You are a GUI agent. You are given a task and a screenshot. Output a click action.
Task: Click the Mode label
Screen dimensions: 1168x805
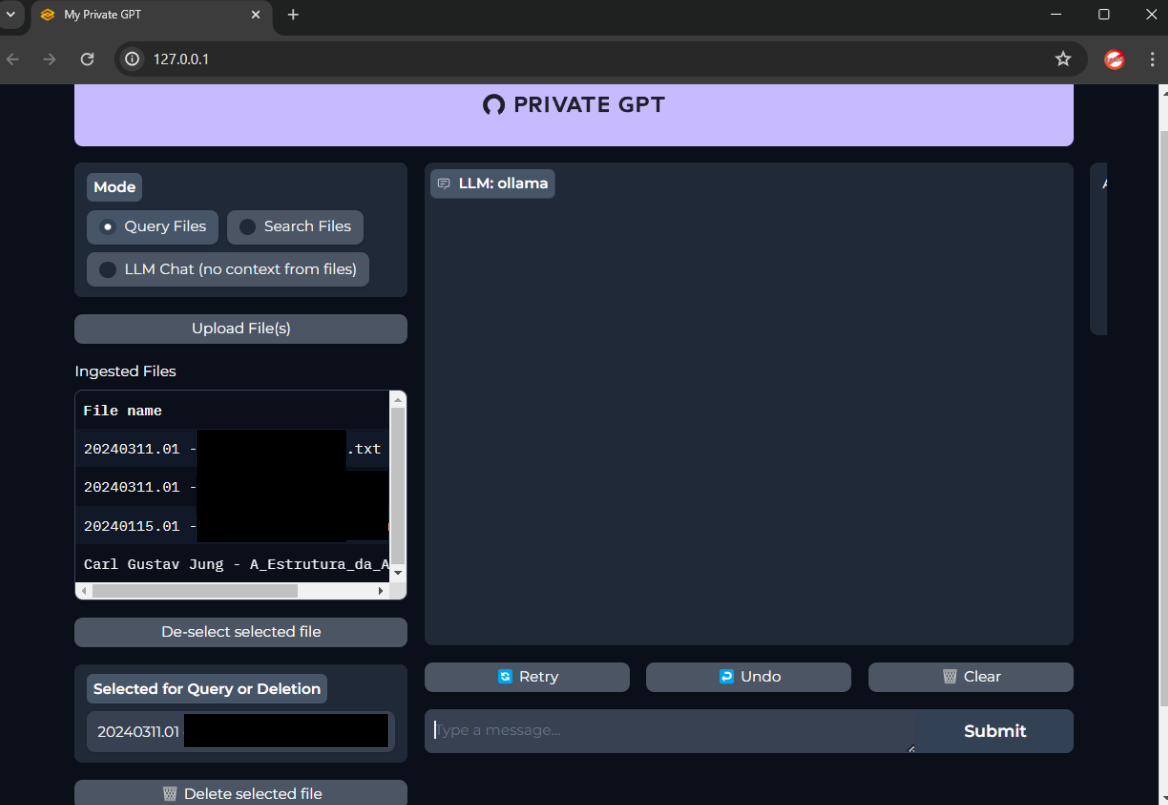[115, 187]
